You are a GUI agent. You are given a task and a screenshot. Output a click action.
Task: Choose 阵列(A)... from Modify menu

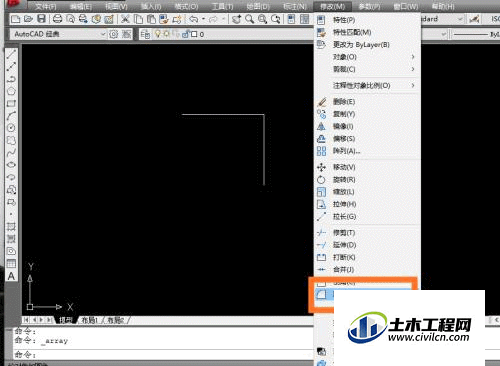coord(367,151)
